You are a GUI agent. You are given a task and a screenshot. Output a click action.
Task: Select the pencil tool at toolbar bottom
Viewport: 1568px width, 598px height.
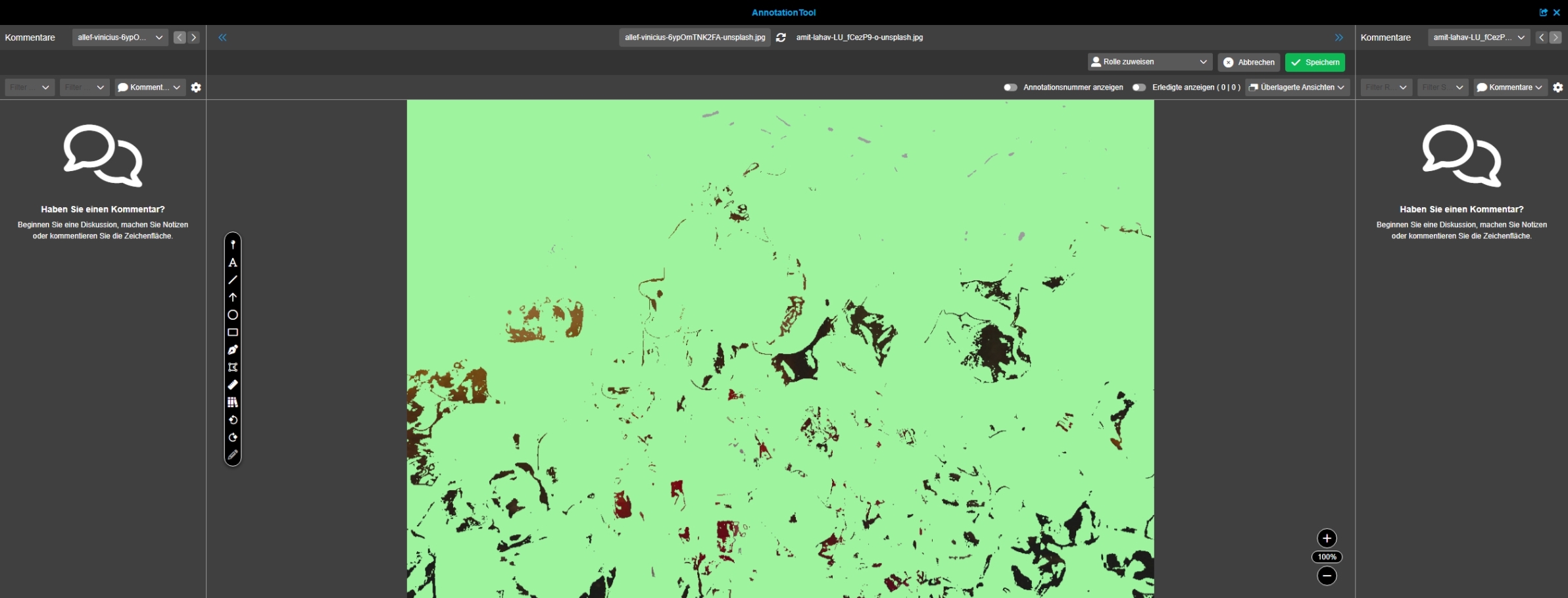(233, 455)
